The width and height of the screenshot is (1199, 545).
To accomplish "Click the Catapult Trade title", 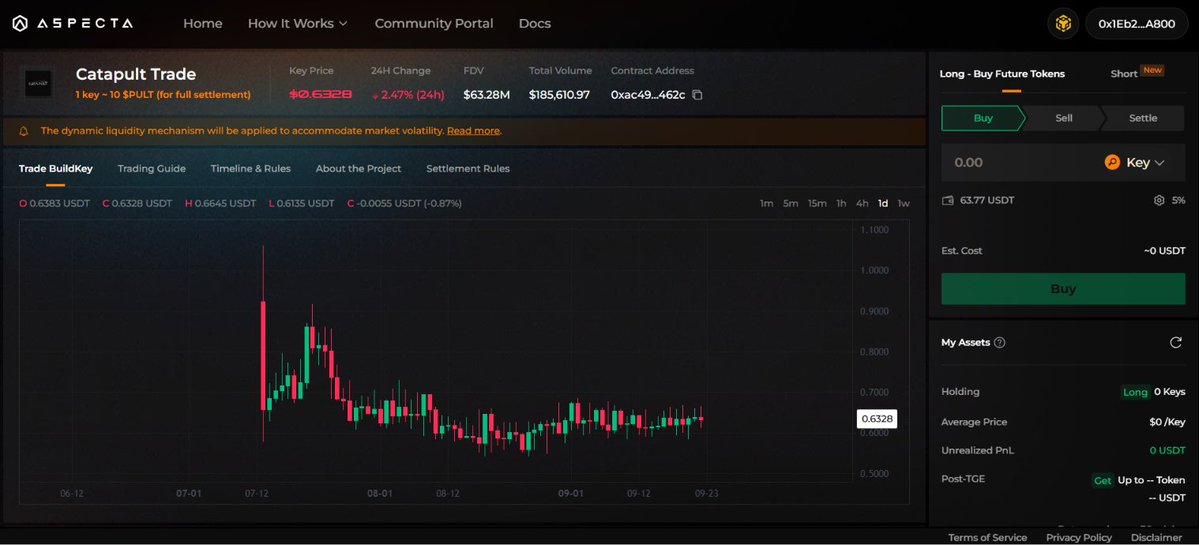I will 136,74.
